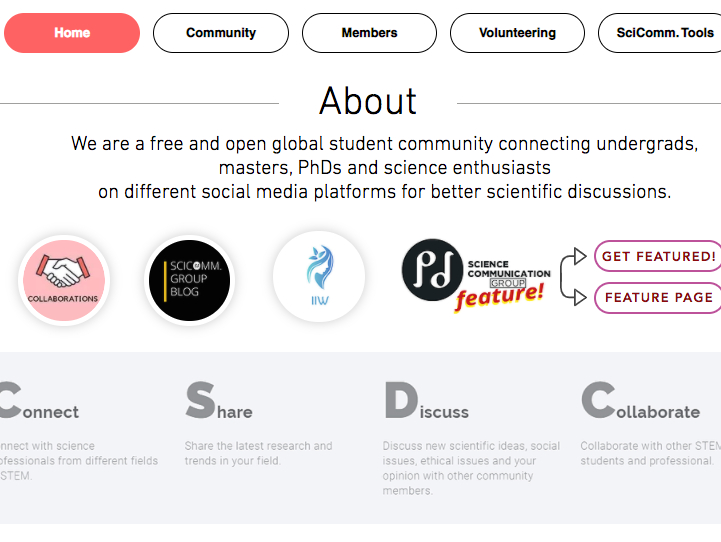721x542 pixels.
Task: Click the Discuss new scientific ideas text
Action: (471, 468)
